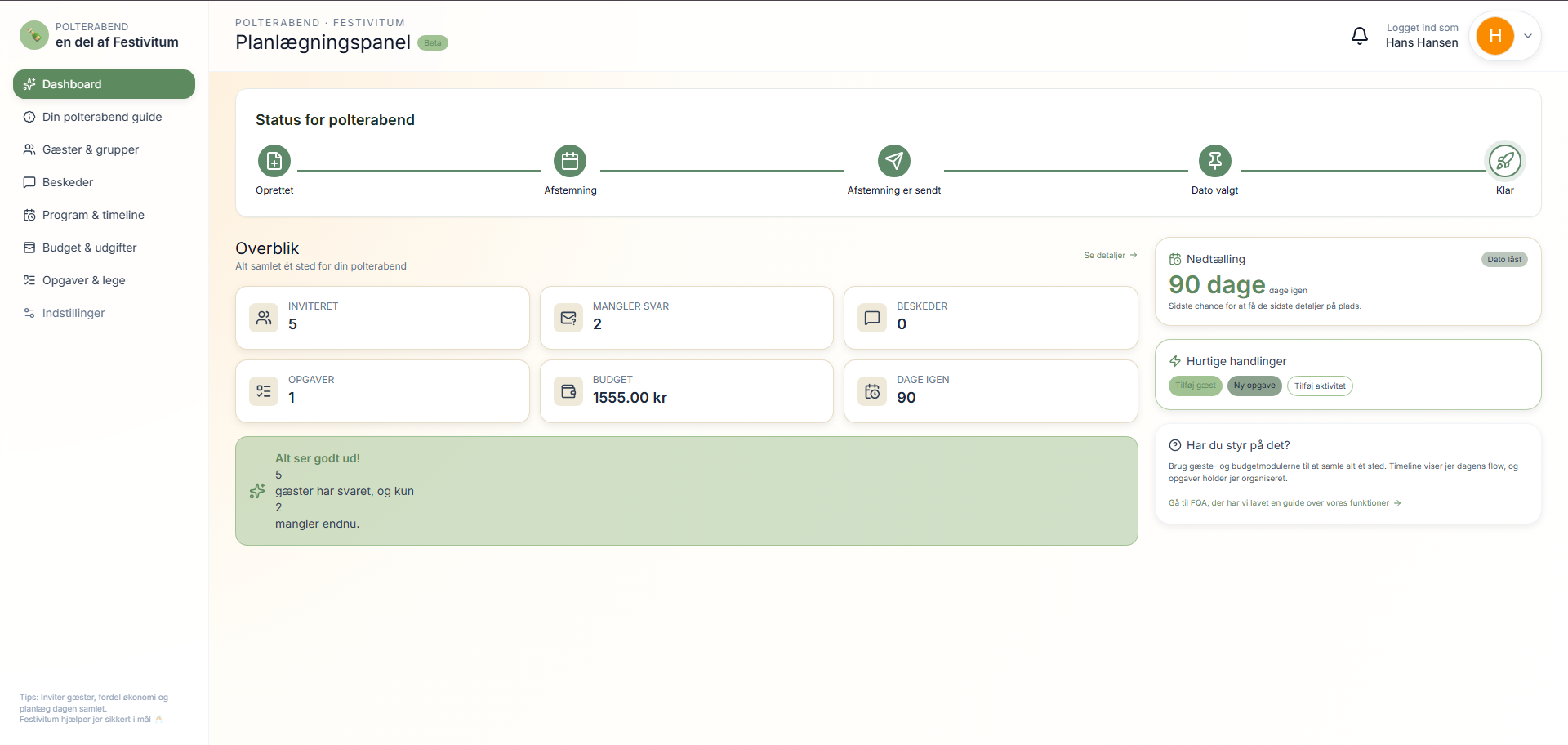
Task: Select the Klar rocket icon
Action: 1505,161
